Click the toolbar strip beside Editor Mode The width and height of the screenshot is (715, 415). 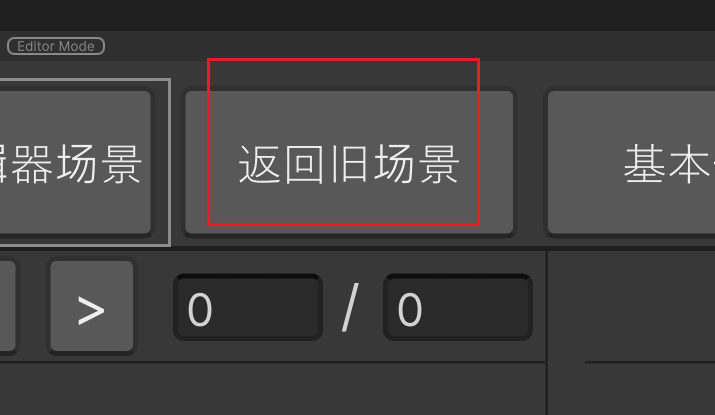point(409,46)
